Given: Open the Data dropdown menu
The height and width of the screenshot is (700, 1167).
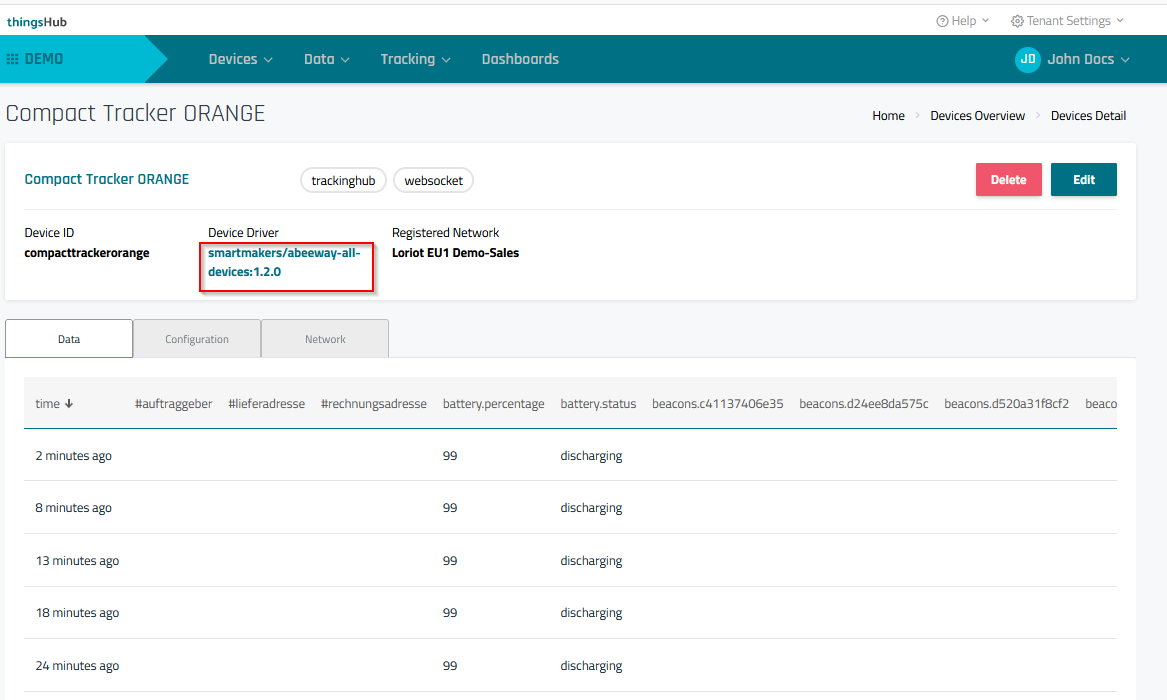Looking at the screenshot, I should (326, 59).
